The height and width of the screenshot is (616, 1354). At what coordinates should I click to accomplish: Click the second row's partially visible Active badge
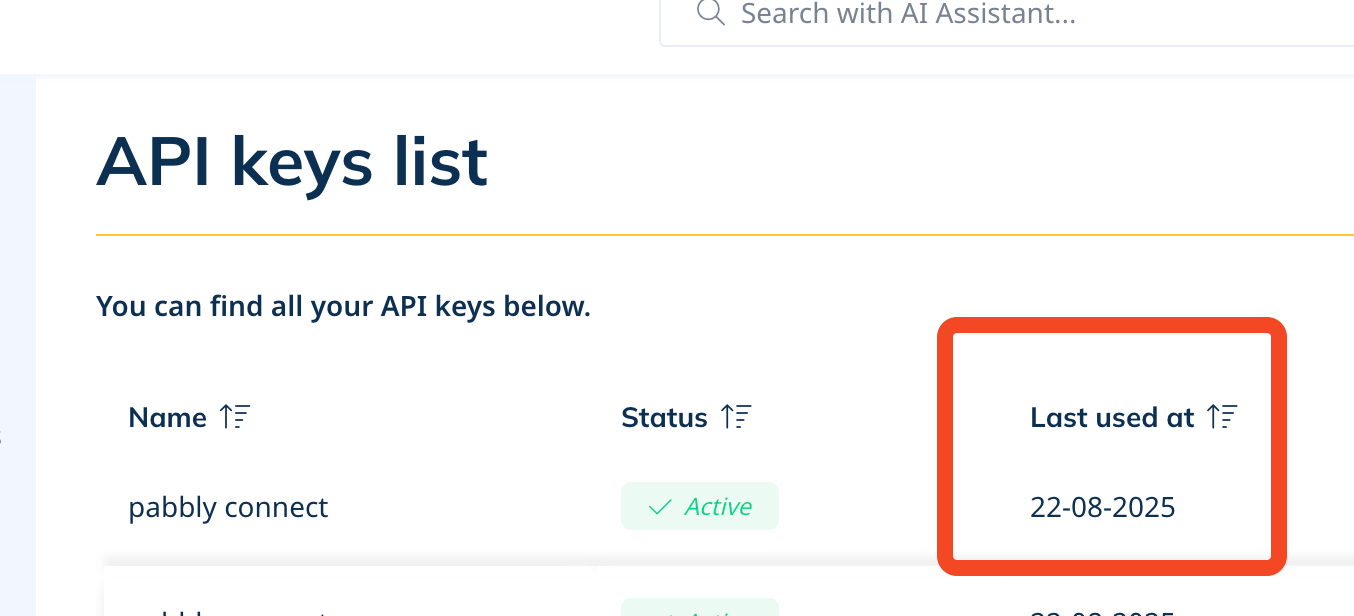pos(700,607)
